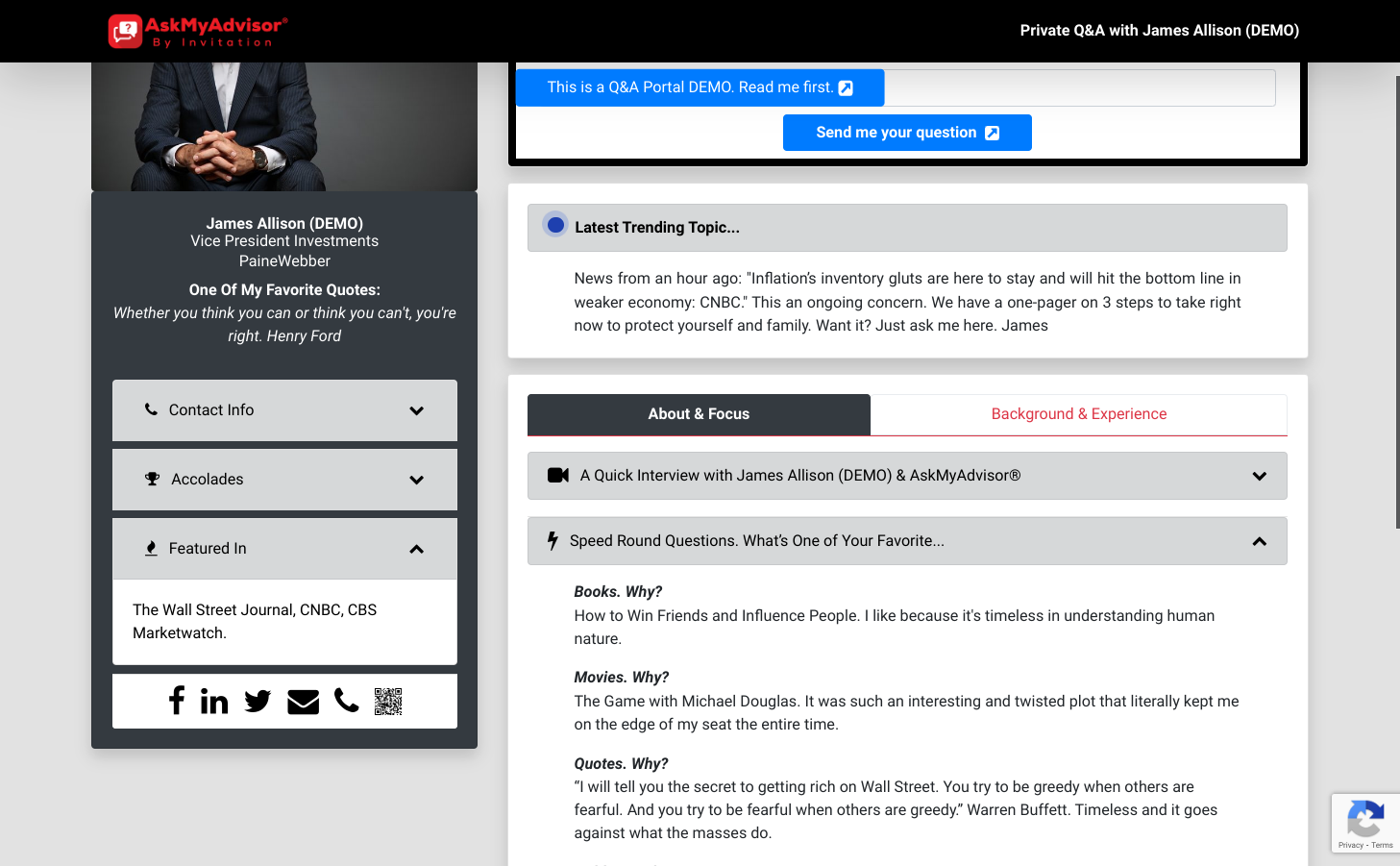This screenshot has height=866, width=1400.
Task: Click Send me your question button
Action: [x=907, y=133]
